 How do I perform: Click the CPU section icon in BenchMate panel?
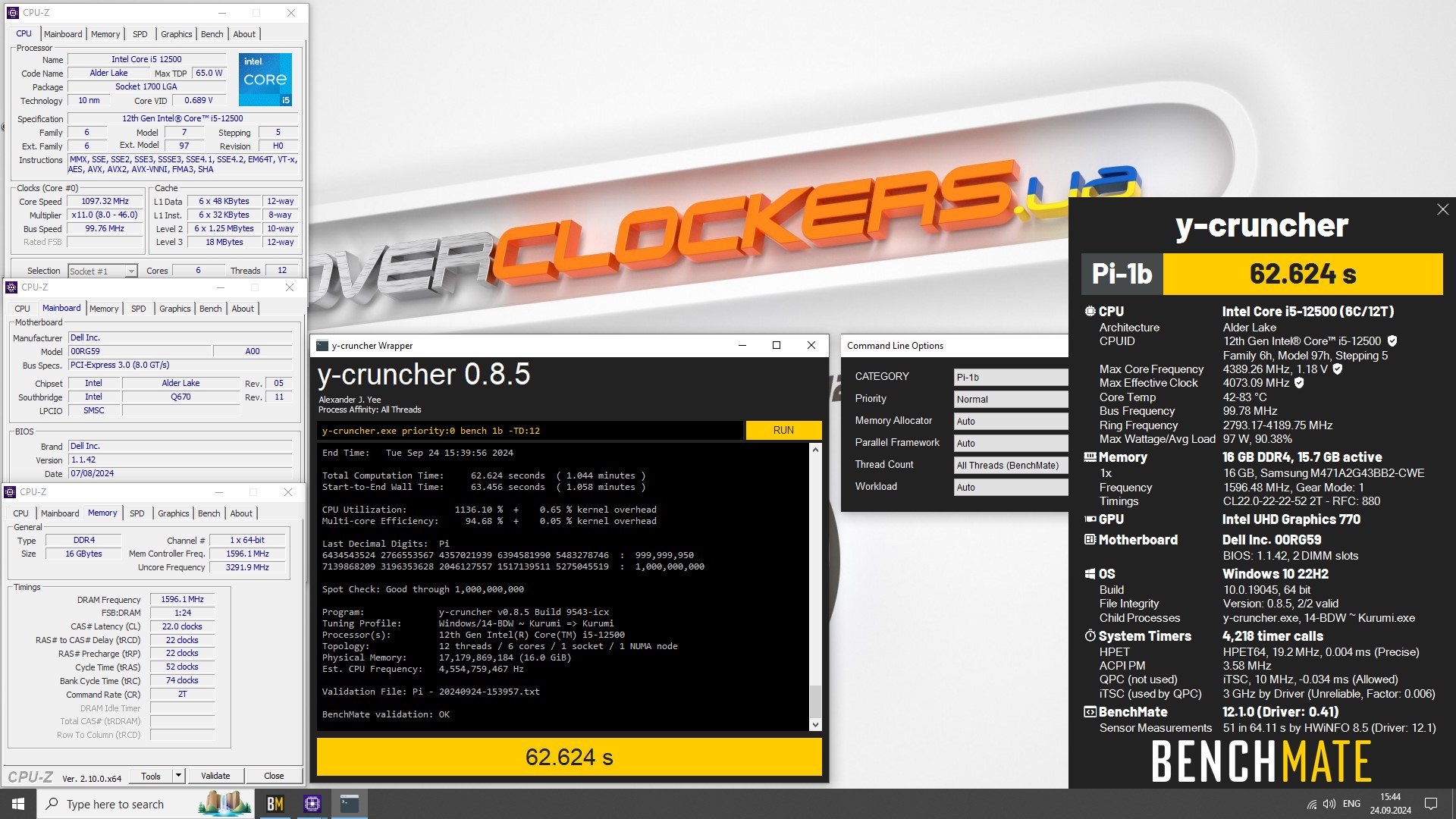pyautogui.click(x=1090, y=311)
